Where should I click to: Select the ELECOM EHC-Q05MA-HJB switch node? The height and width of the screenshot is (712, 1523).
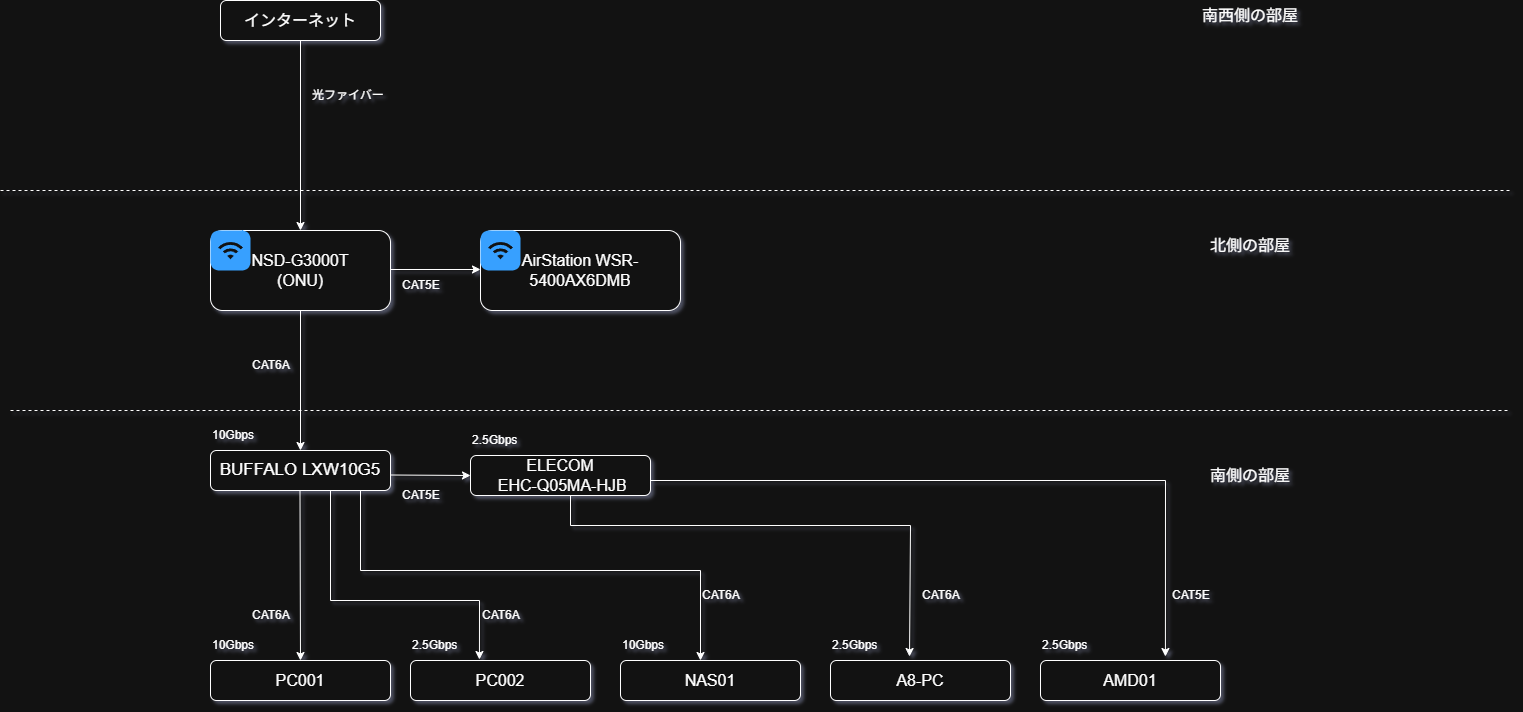(x=560, y=475)
